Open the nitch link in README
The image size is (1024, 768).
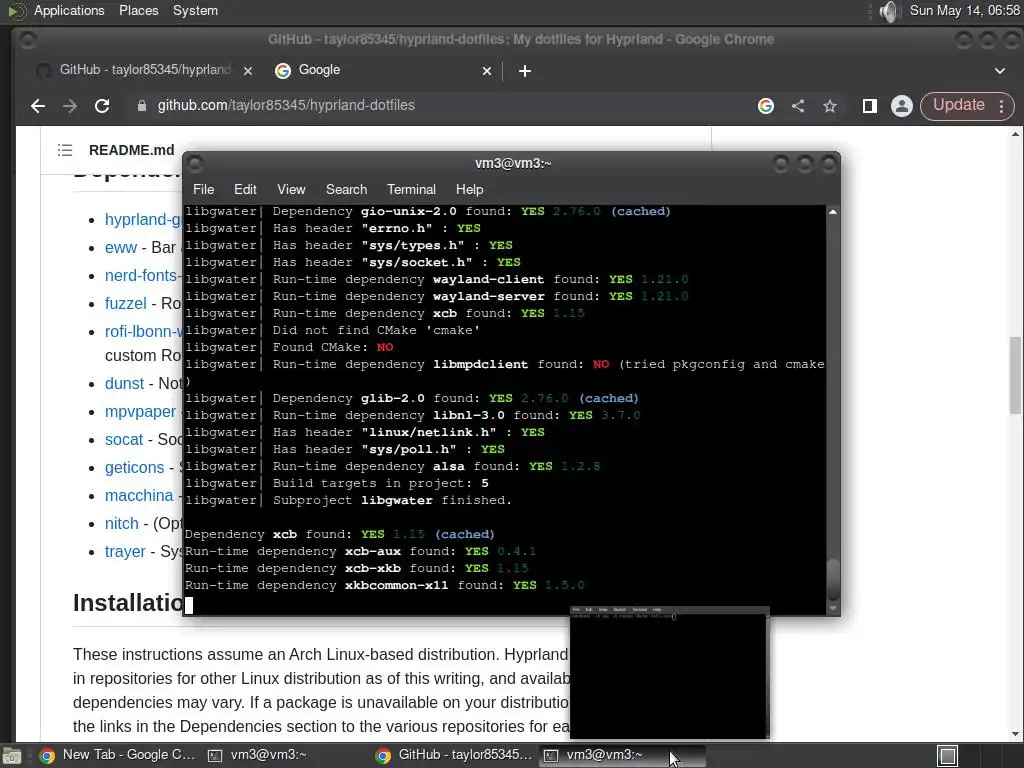click(x=121, y=524)
